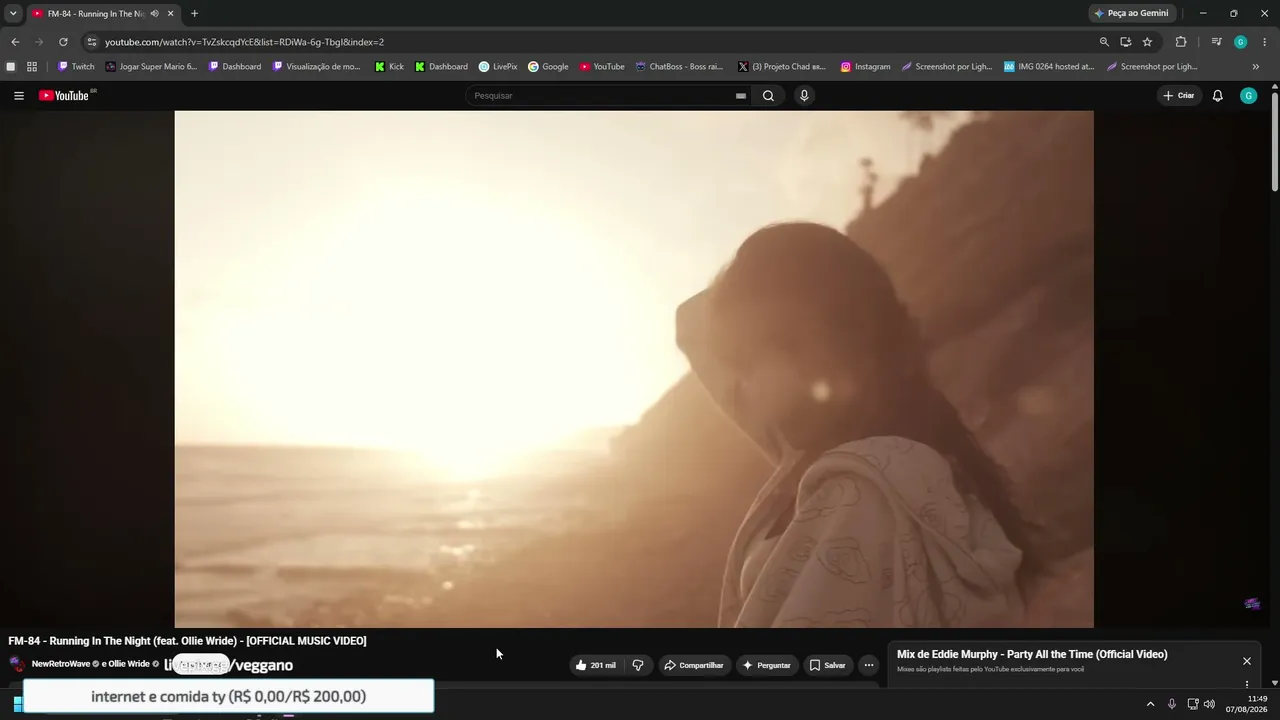
Task: Reload the current YouTube page
Action: [x=63, y=42]
